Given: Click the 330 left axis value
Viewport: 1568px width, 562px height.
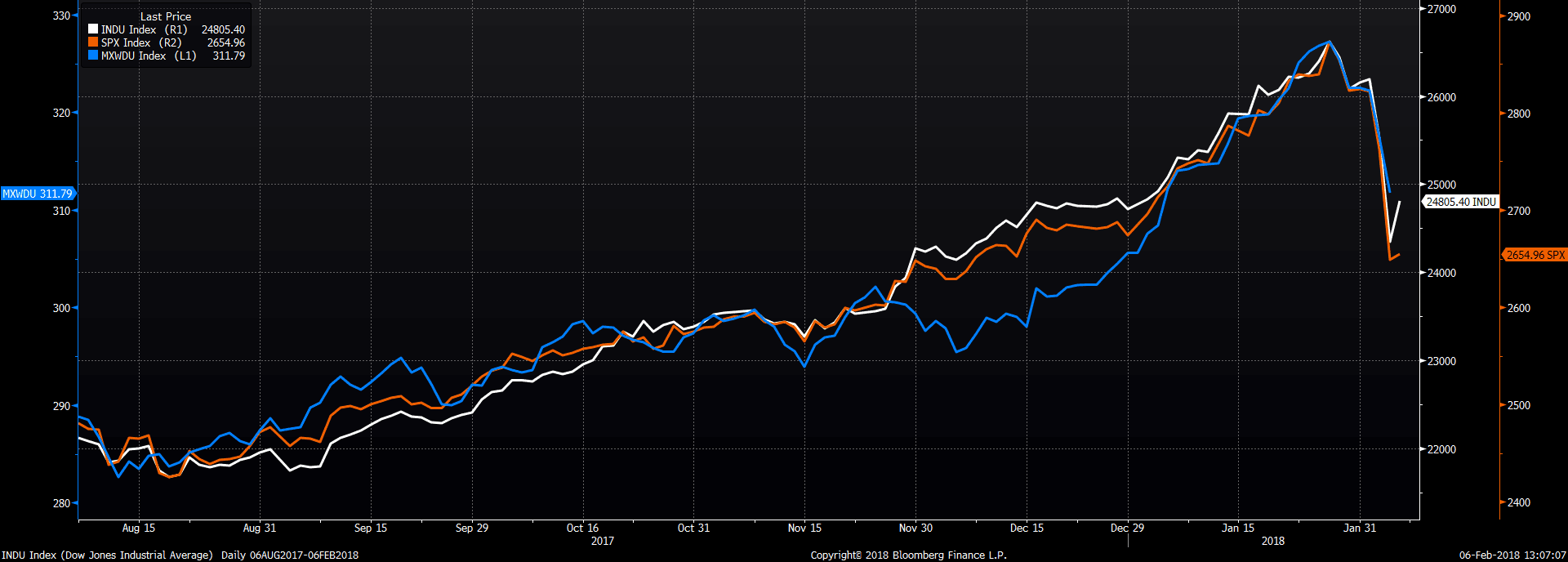Looking at the screenshot, I should pos(61,16).
